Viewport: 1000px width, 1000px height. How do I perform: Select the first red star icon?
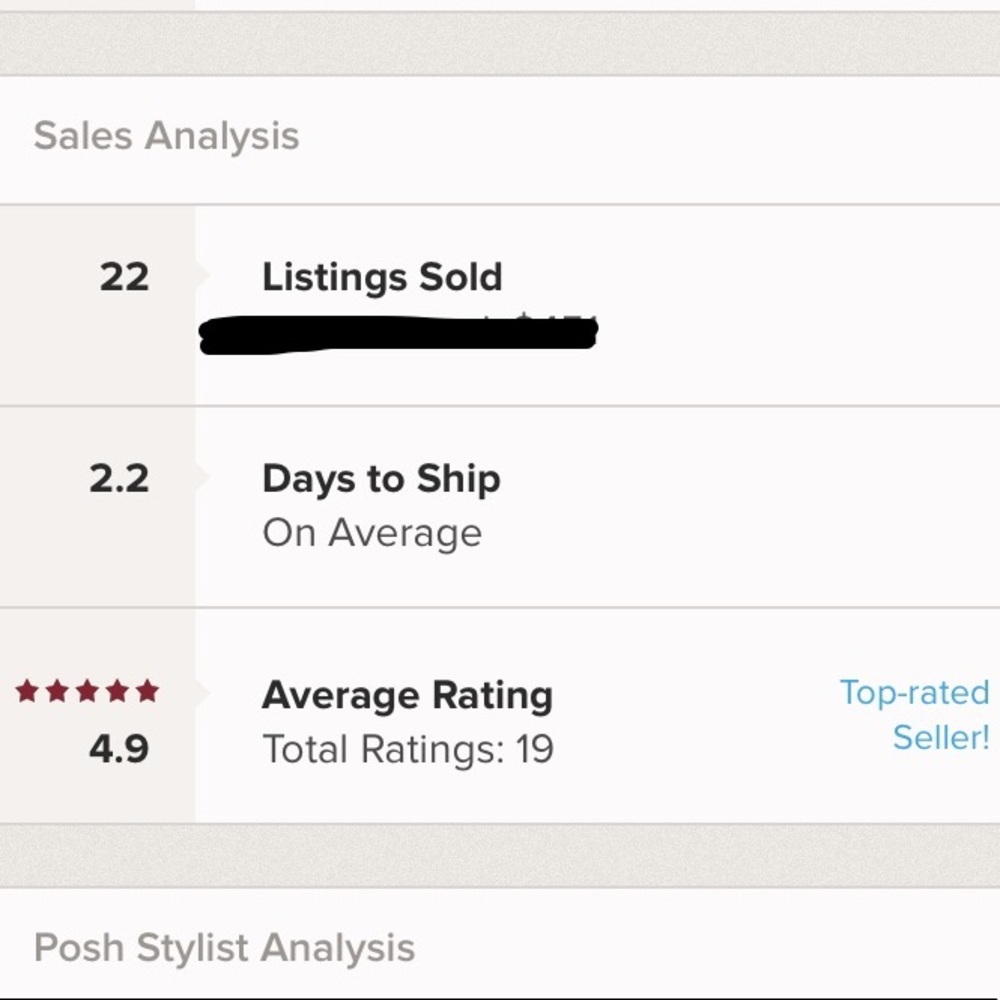tap(27, 690)
